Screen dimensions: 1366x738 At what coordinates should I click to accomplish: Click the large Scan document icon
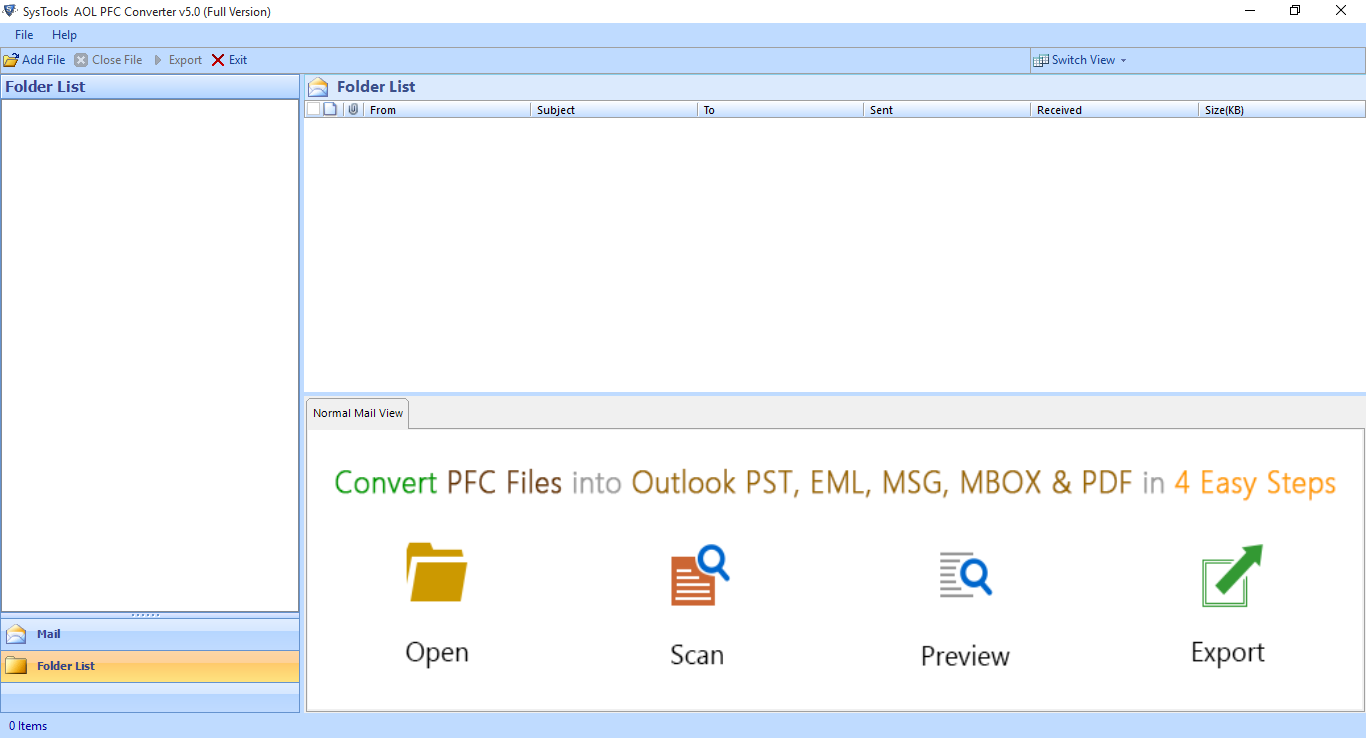[x=699, y=574]
